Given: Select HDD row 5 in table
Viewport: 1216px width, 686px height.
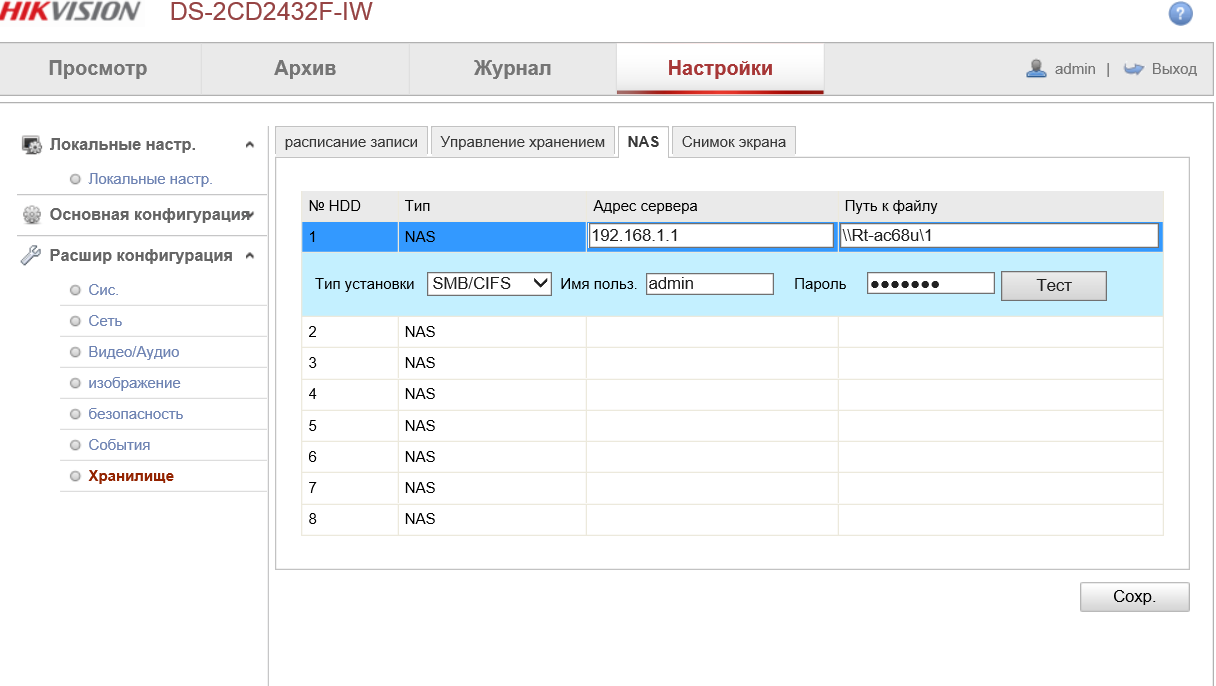Looking at the screenshot, I should coord(732,425).
